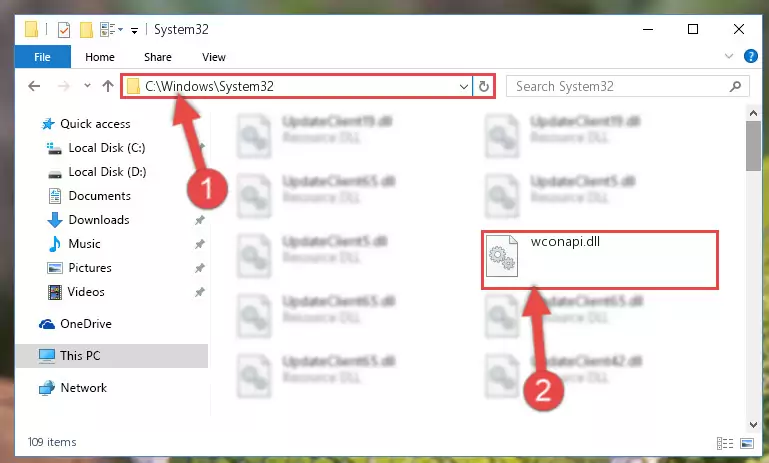Open the File menu
The image size is (769, 463).
[43, 57]
